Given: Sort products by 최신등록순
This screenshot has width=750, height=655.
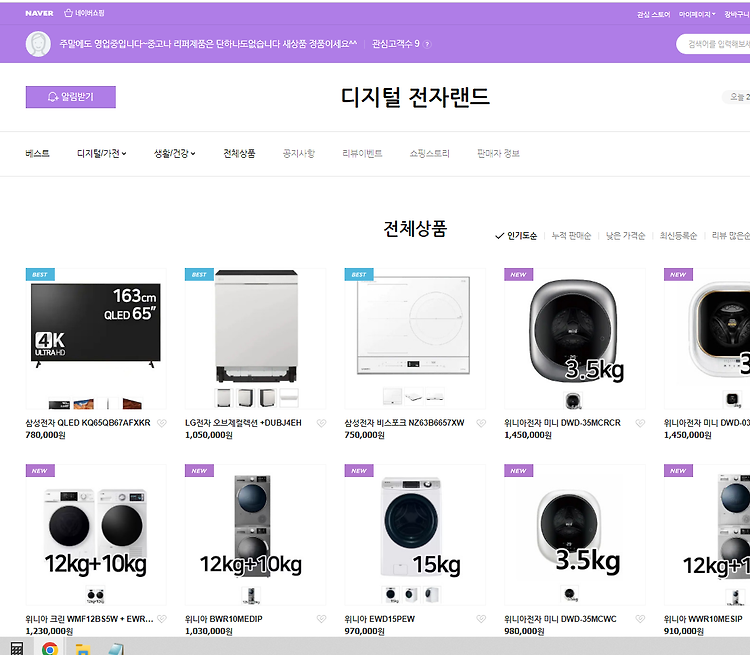Looking at the screenshot, I should [678, 236].
